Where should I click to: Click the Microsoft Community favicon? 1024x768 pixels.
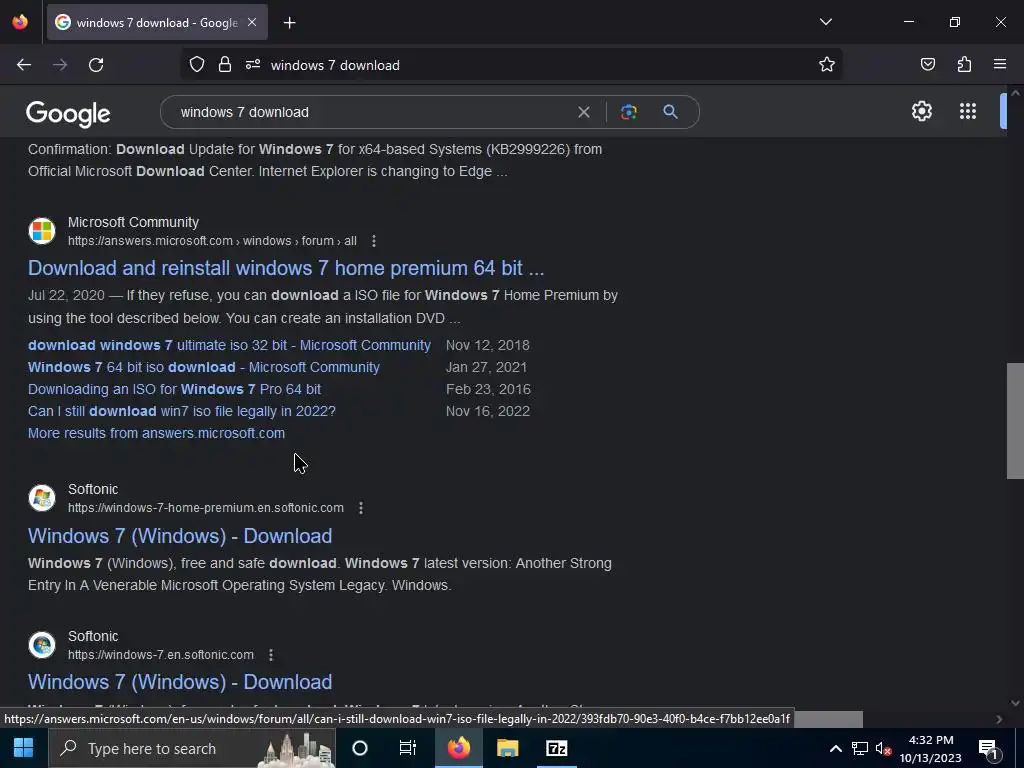point(42,231)
